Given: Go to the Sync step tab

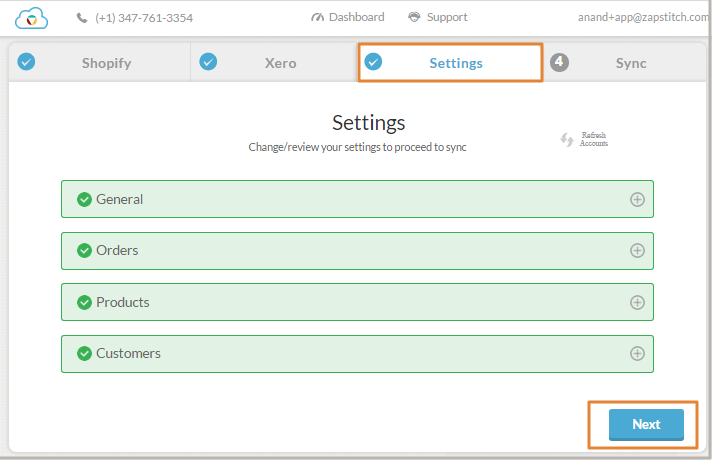Looking at the screenshot, I should pyautogui.click(x=625, y=63).
